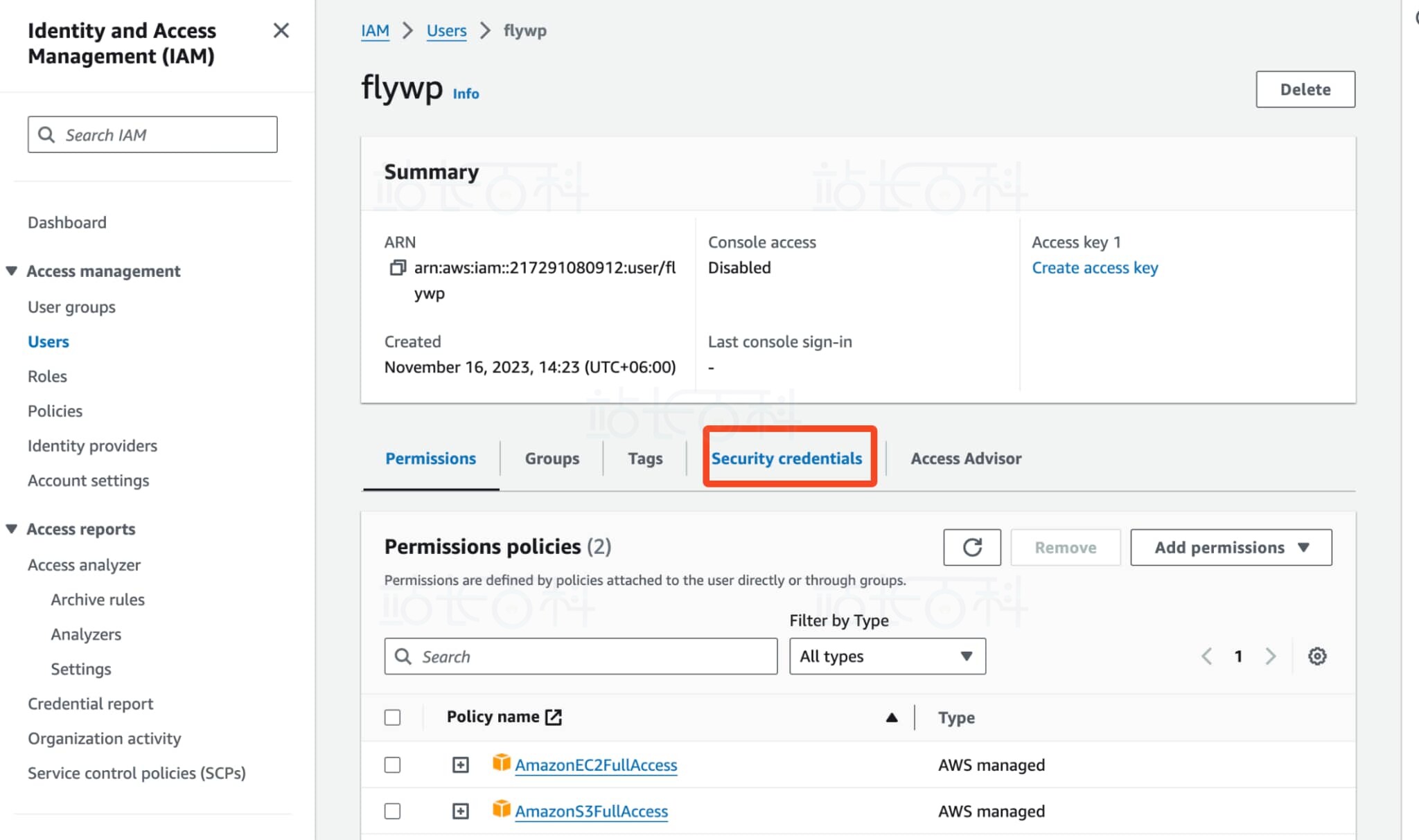The image size is (1419, 840).
Task: Sort by Policy name ascending arrow
Action: [891, 717]
